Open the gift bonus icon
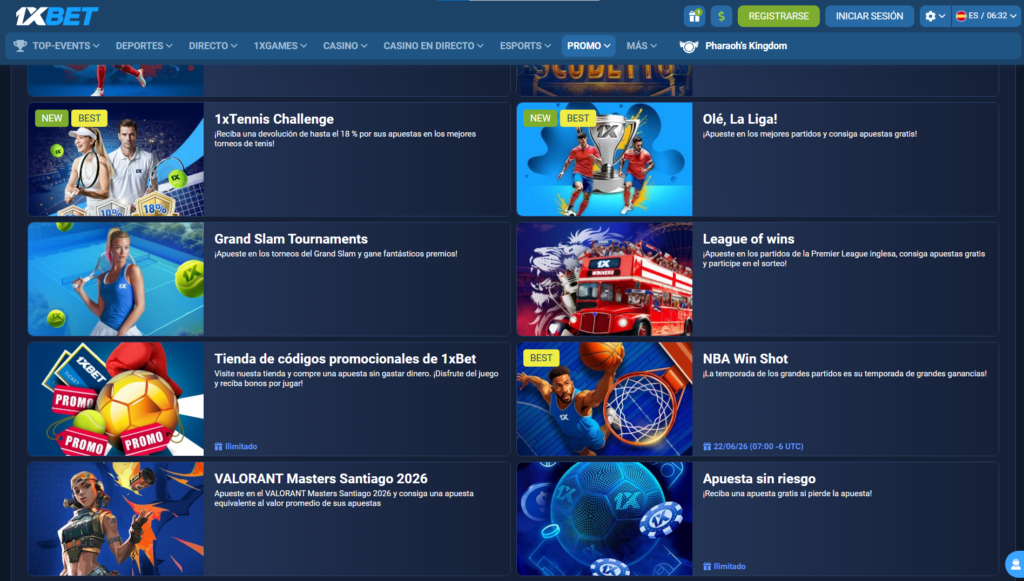Viewport: 1024px width, 581px height. [694, 16]
